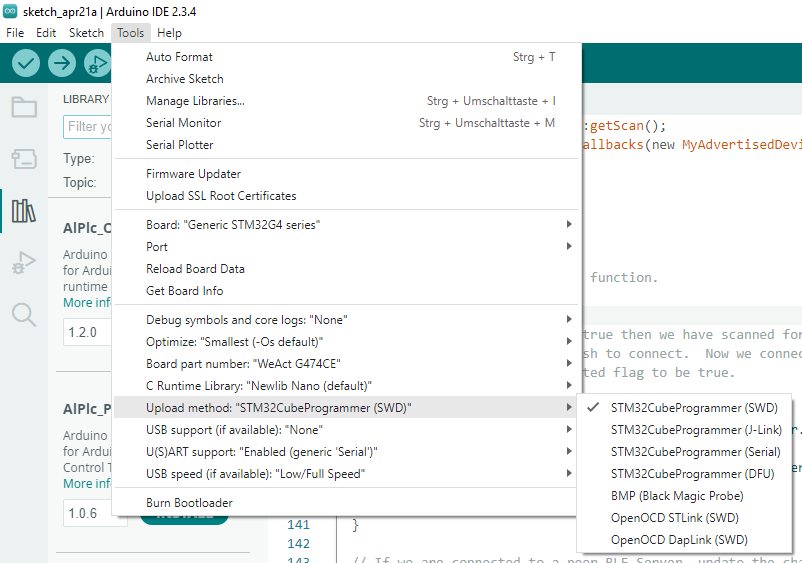Image resolution: width=802 pixels, height=563 pixels.
Task: Open the Boards Manager sidebar icon
Action: 24,159
